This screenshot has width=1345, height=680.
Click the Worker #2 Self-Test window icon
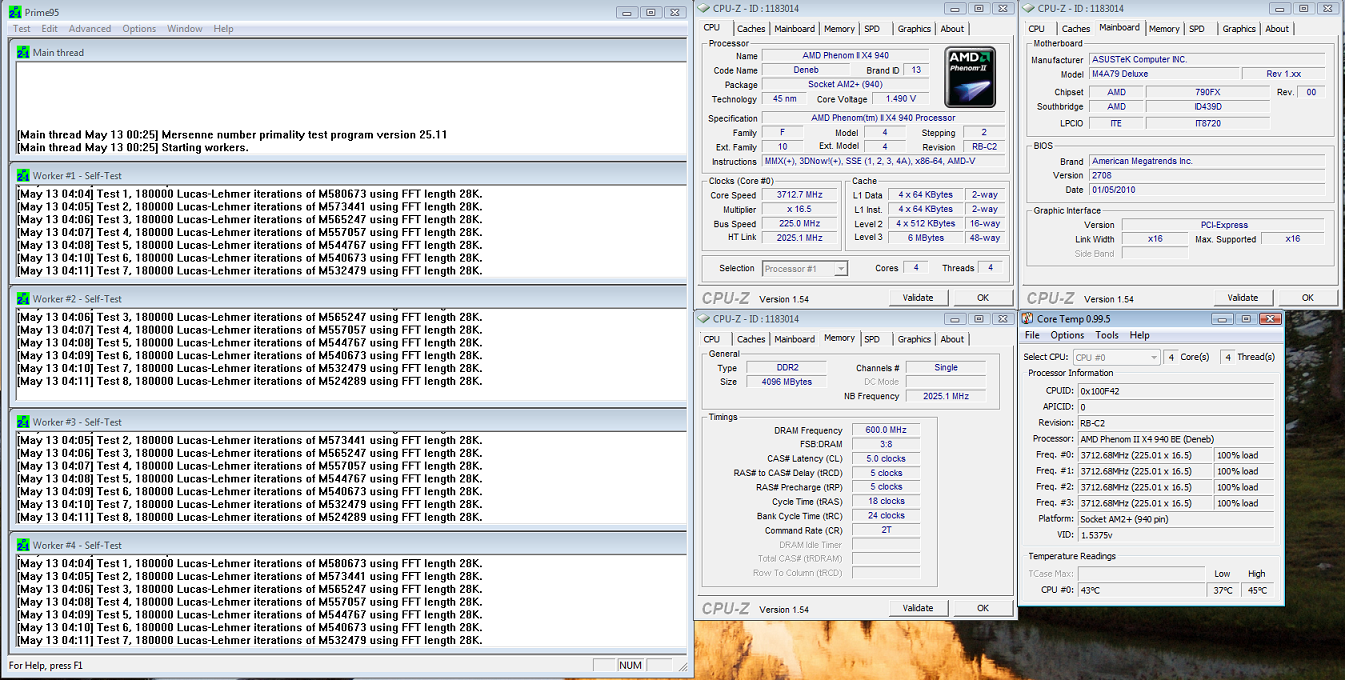[23, 298]
